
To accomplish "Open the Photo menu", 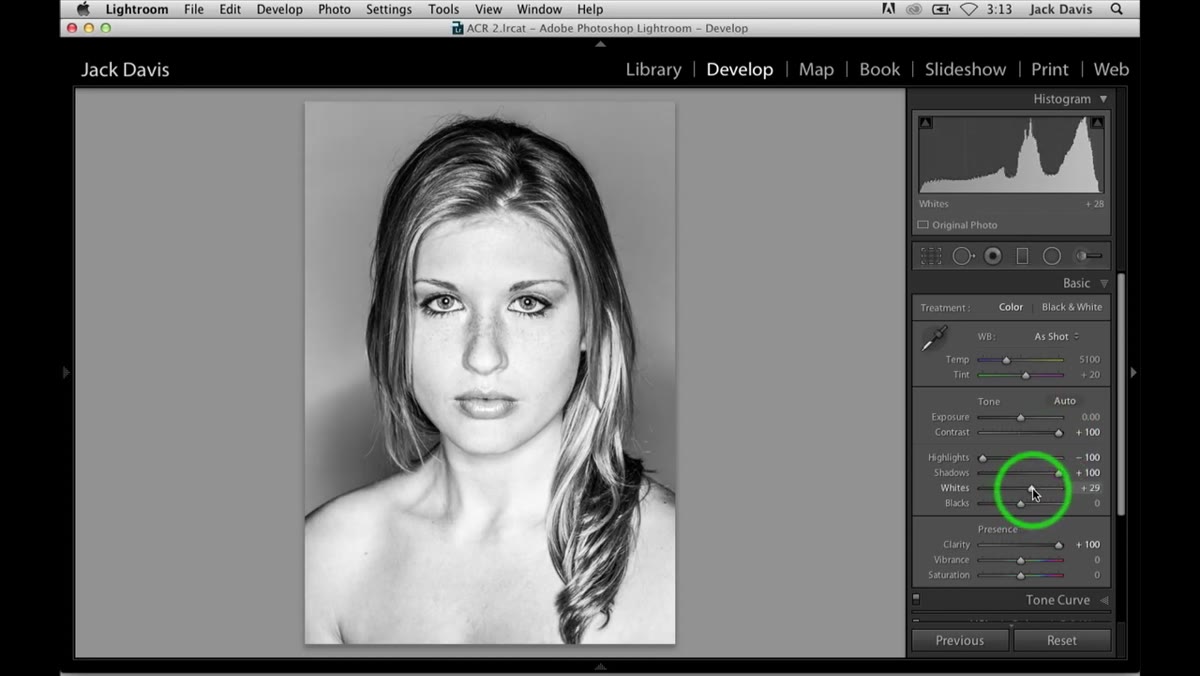I will pyautogui.click(x=334, y=9).
